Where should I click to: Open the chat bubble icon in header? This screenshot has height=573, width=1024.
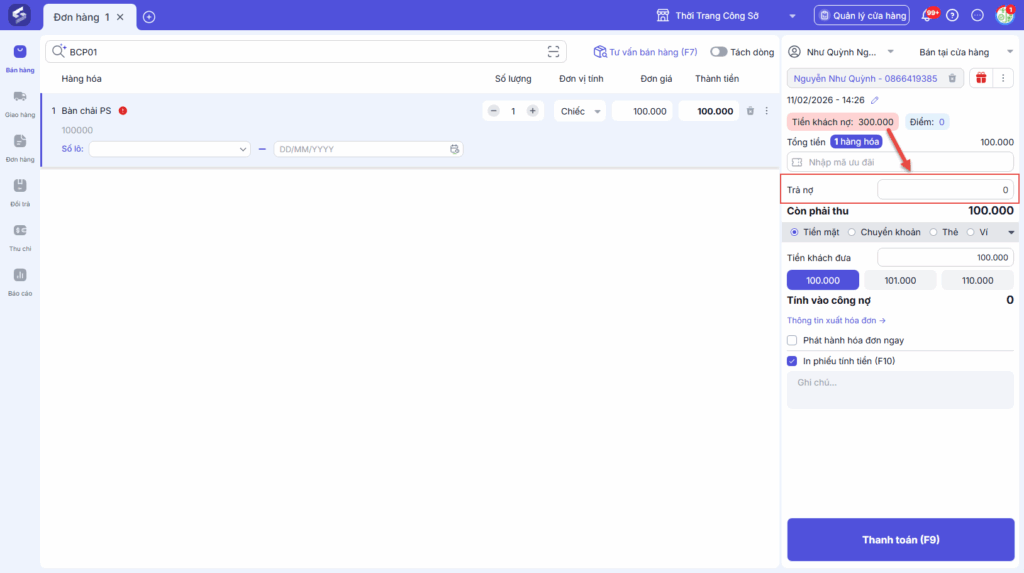click(977, 15)
